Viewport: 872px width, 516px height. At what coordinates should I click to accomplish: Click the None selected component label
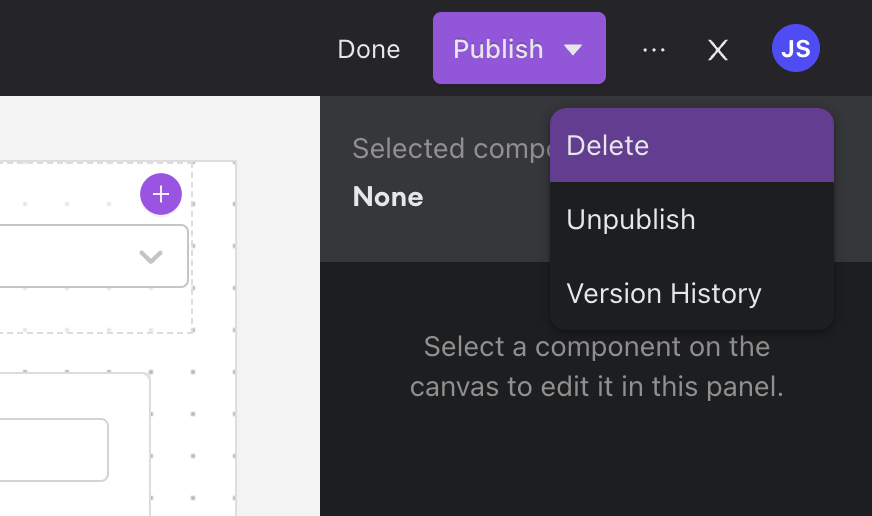point(388,197)
